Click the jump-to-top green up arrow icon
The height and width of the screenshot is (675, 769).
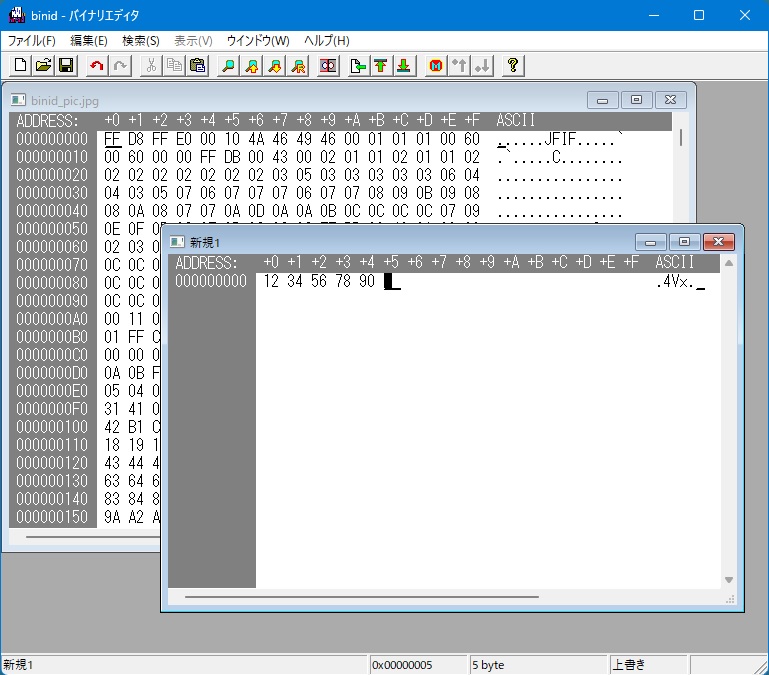381,65
